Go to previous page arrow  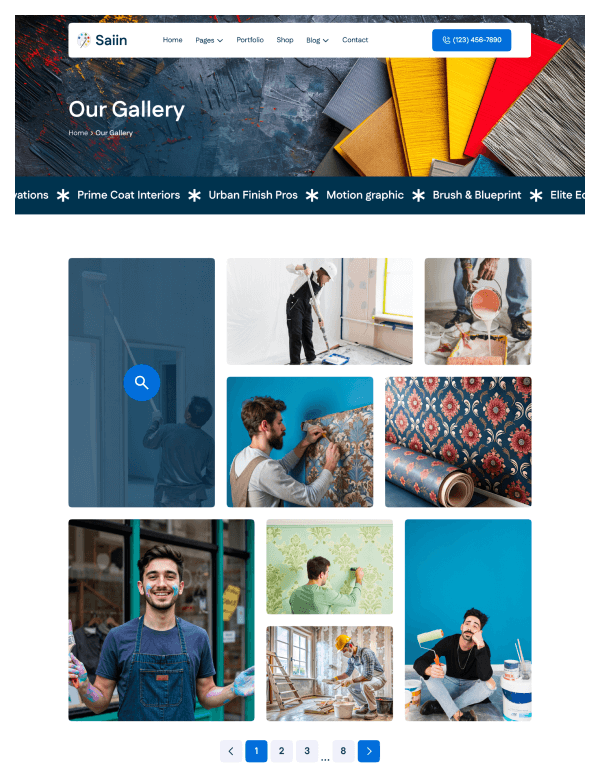[231, 751]
